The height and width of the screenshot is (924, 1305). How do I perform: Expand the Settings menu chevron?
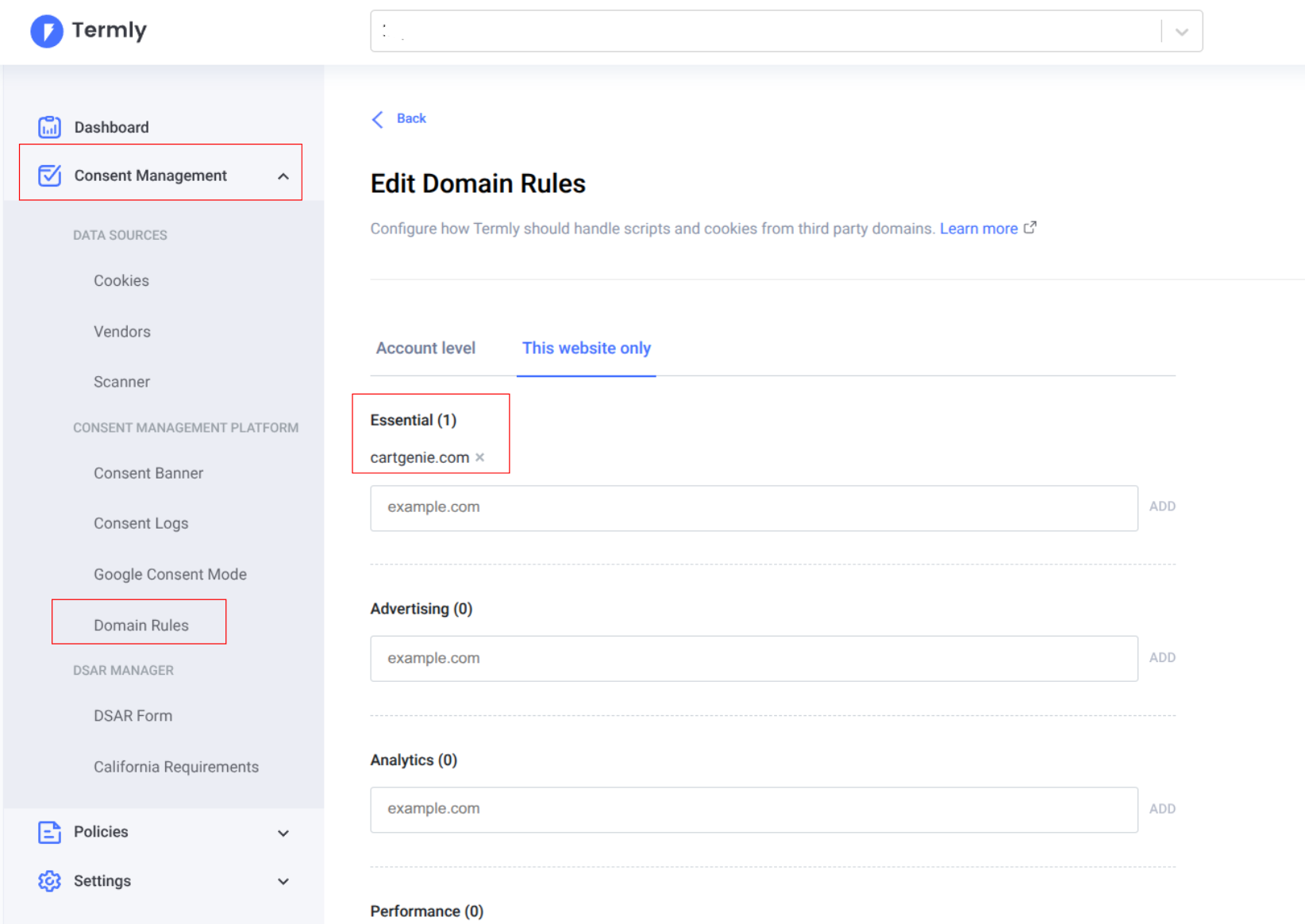[283, 882]
